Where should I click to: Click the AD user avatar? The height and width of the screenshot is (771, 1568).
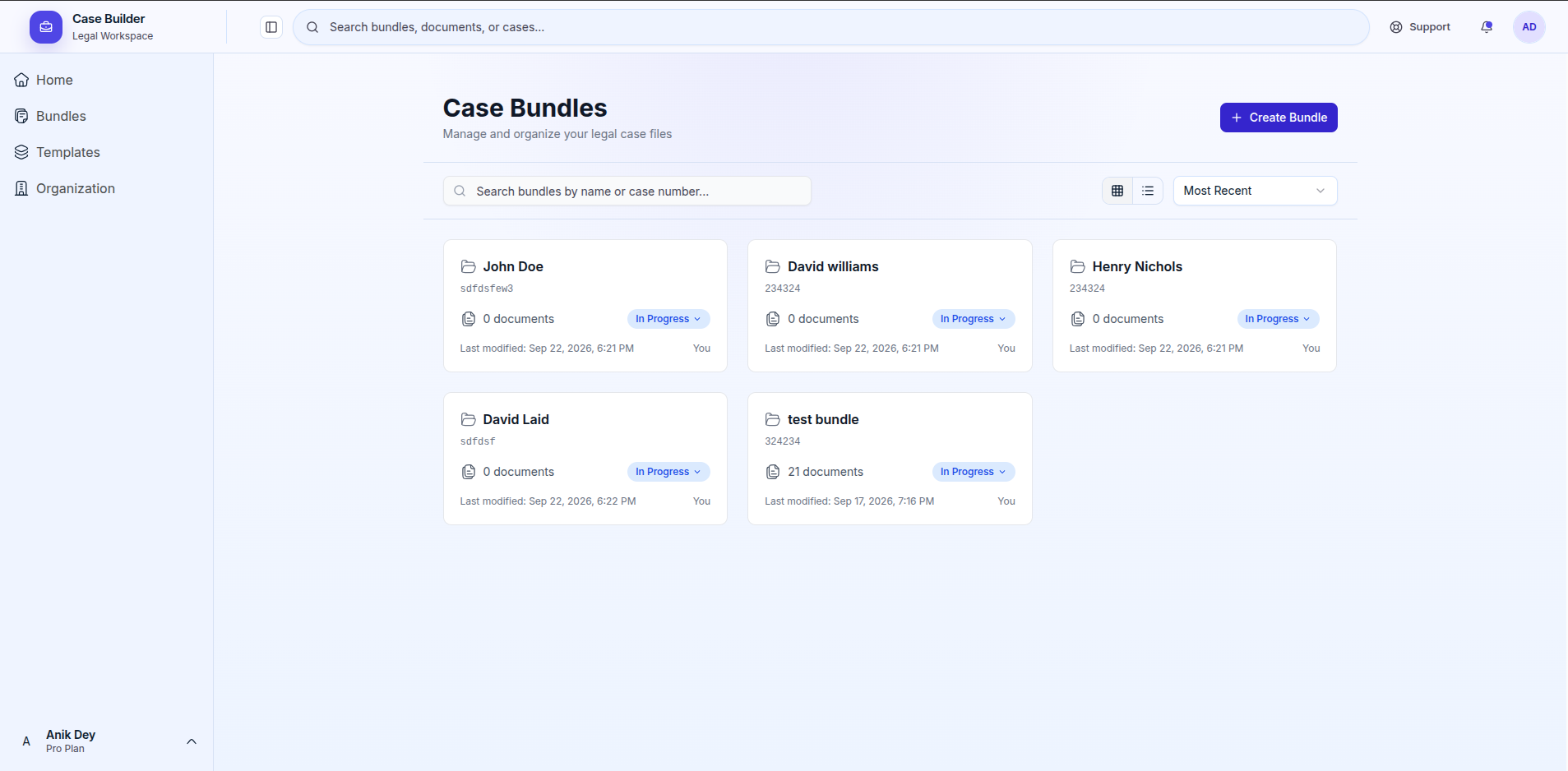1529,27
